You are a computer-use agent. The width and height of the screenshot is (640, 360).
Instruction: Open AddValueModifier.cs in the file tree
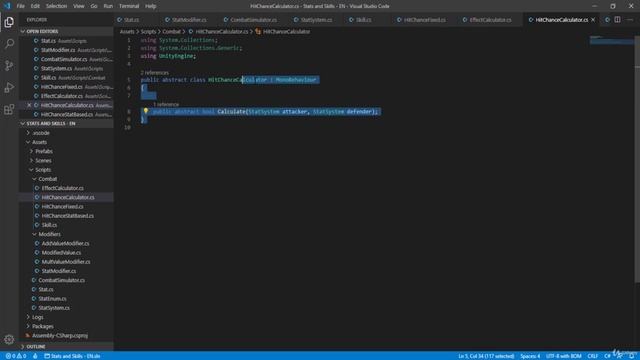click(x=65, y=243)
